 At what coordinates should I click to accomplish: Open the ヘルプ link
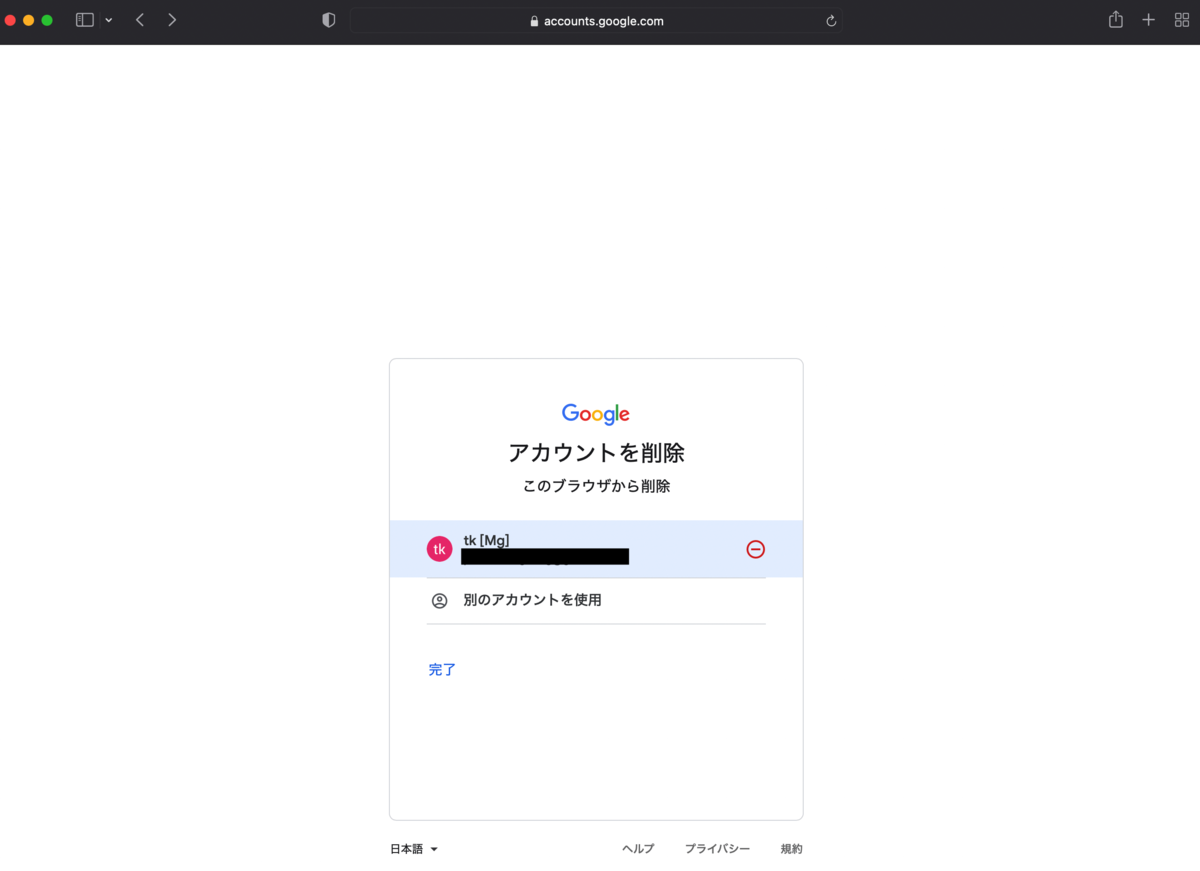tap(637, 847)
